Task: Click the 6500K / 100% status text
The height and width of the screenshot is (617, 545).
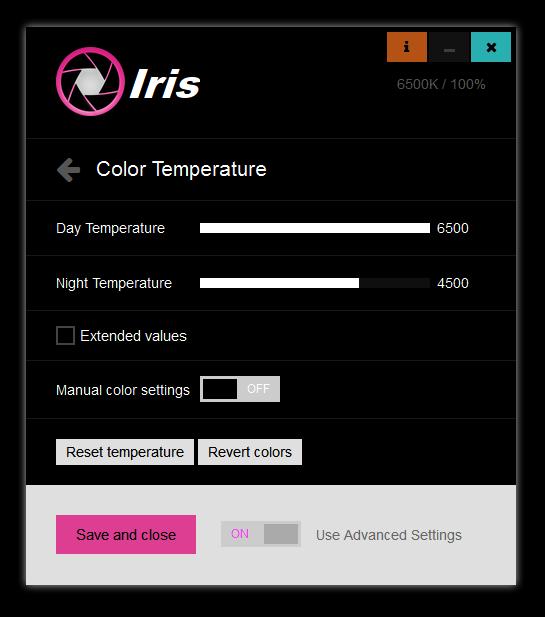Action: [x=441, y=84]
